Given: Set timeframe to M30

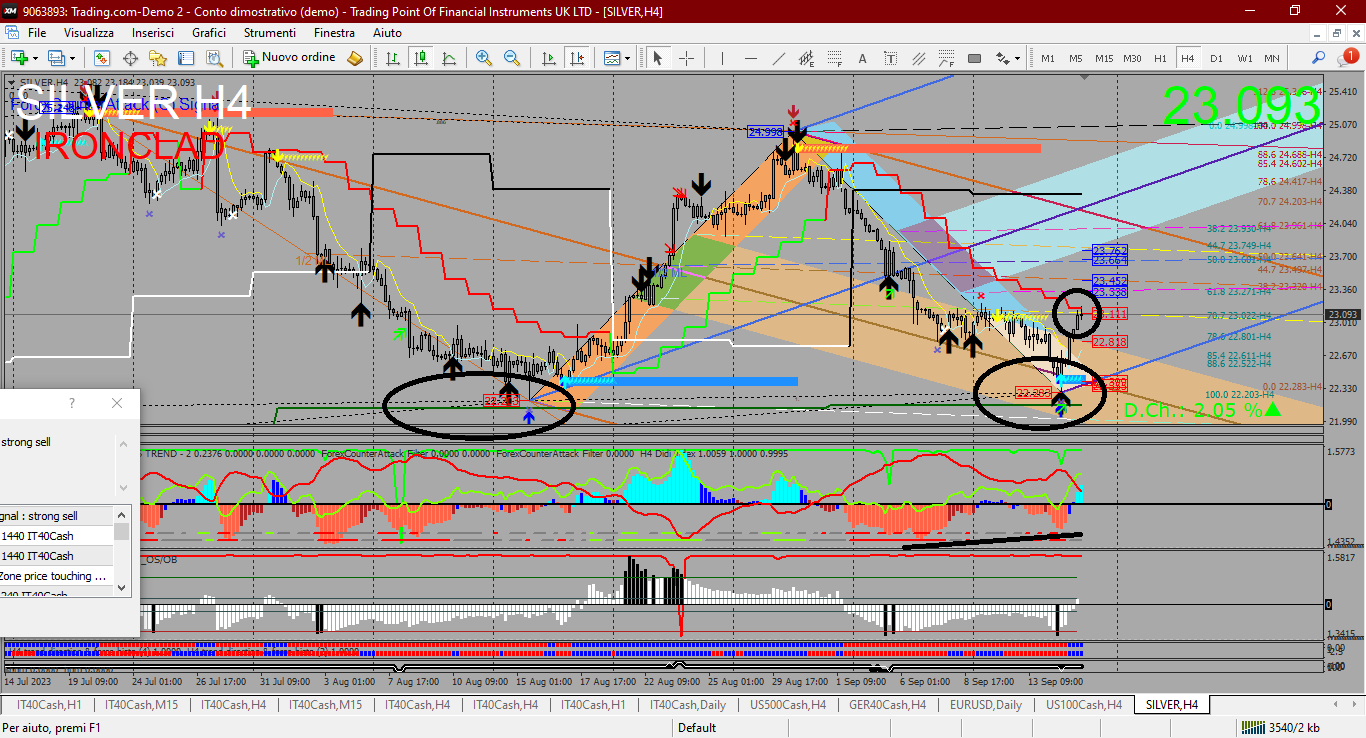Looking at the screenshot, I should pyautogui.click(x=1132, y=58).
